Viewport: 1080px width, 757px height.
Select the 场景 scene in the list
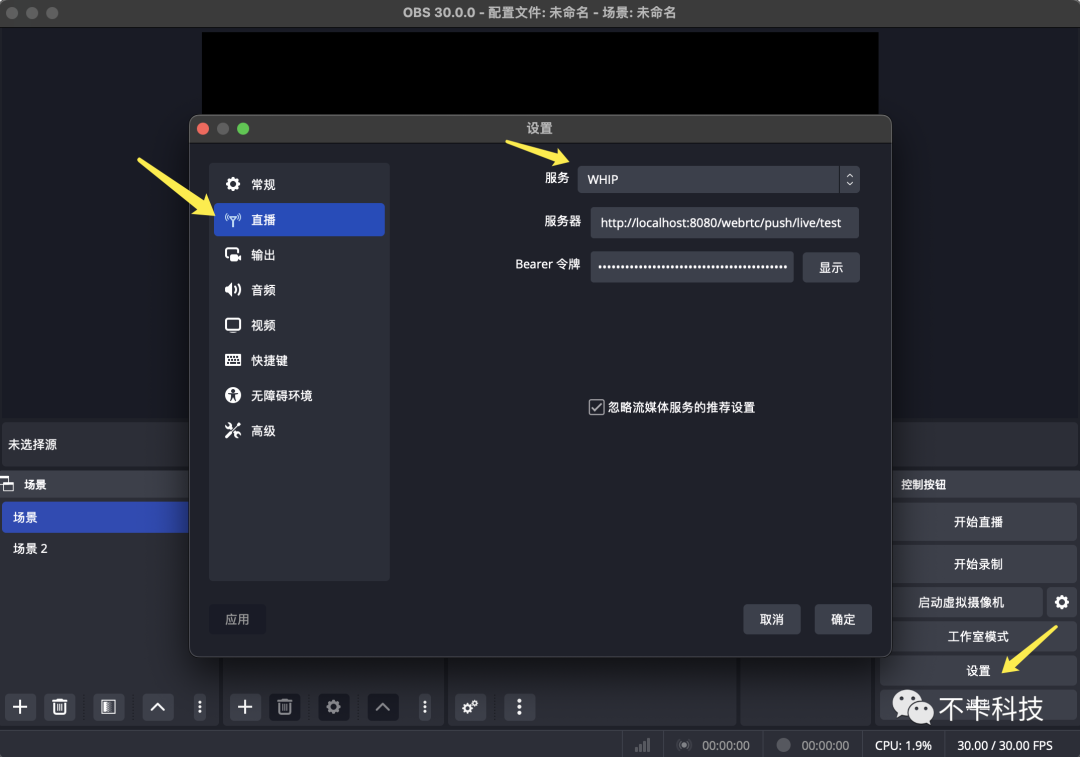(x=95, y=517)
